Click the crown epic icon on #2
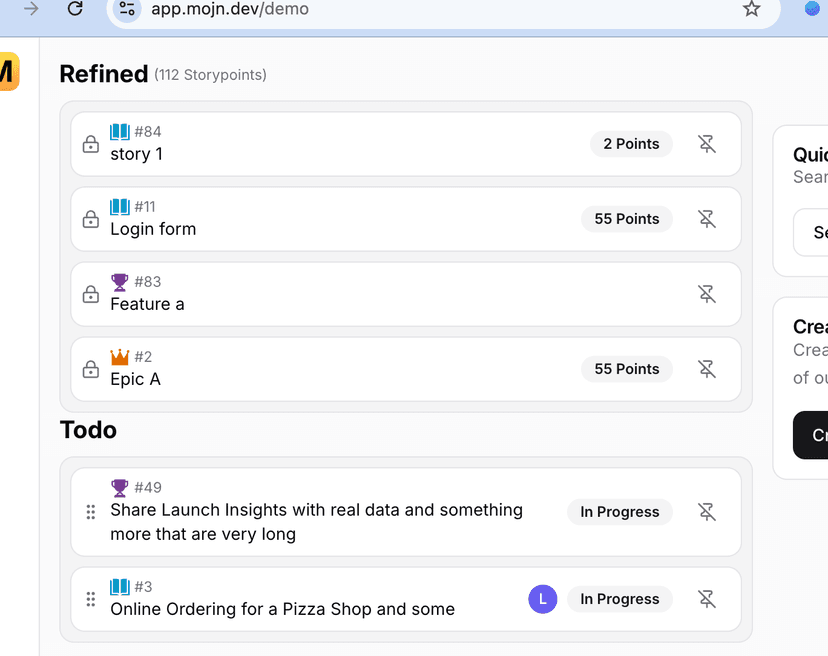 pyautogui.click(x=120, y=357)
